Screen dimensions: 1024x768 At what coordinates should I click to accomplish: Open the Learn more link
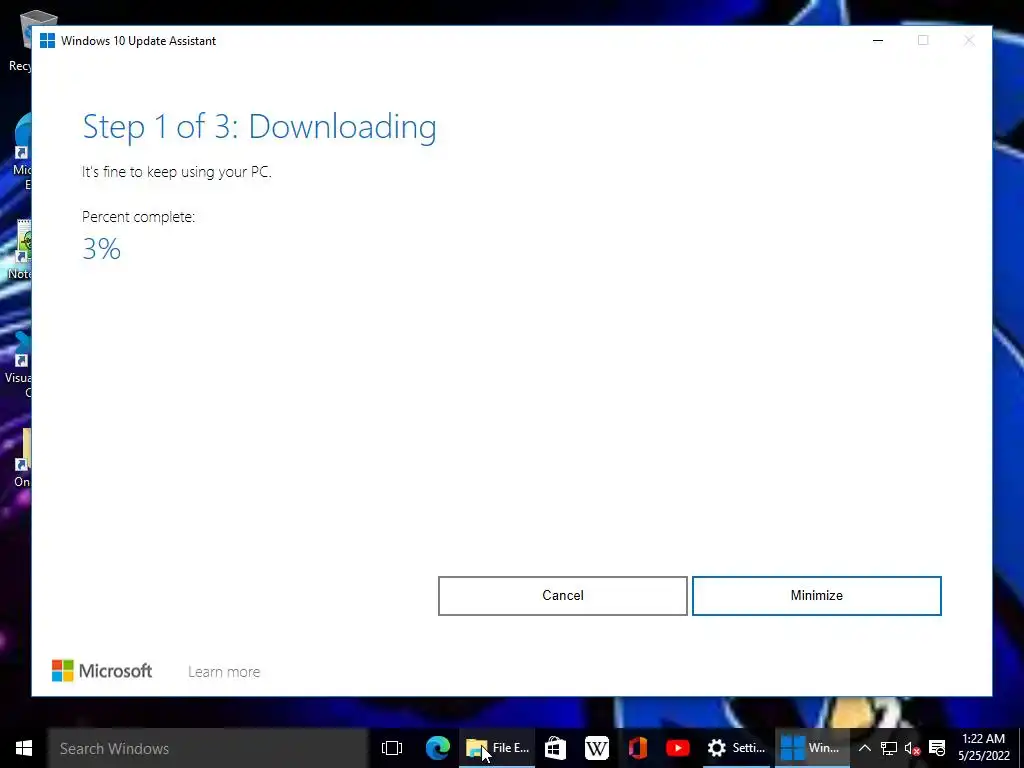pos(224,671)
